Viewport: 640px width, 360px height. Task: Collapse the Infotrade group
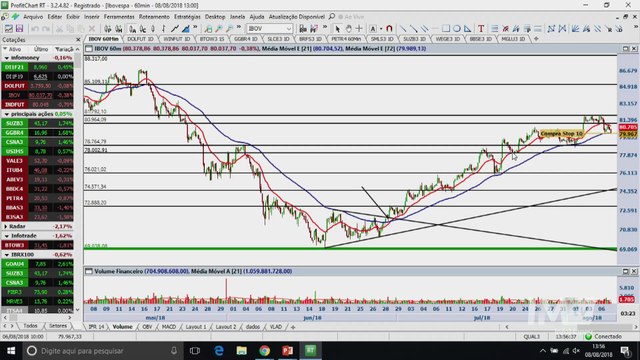pos(7,236)
